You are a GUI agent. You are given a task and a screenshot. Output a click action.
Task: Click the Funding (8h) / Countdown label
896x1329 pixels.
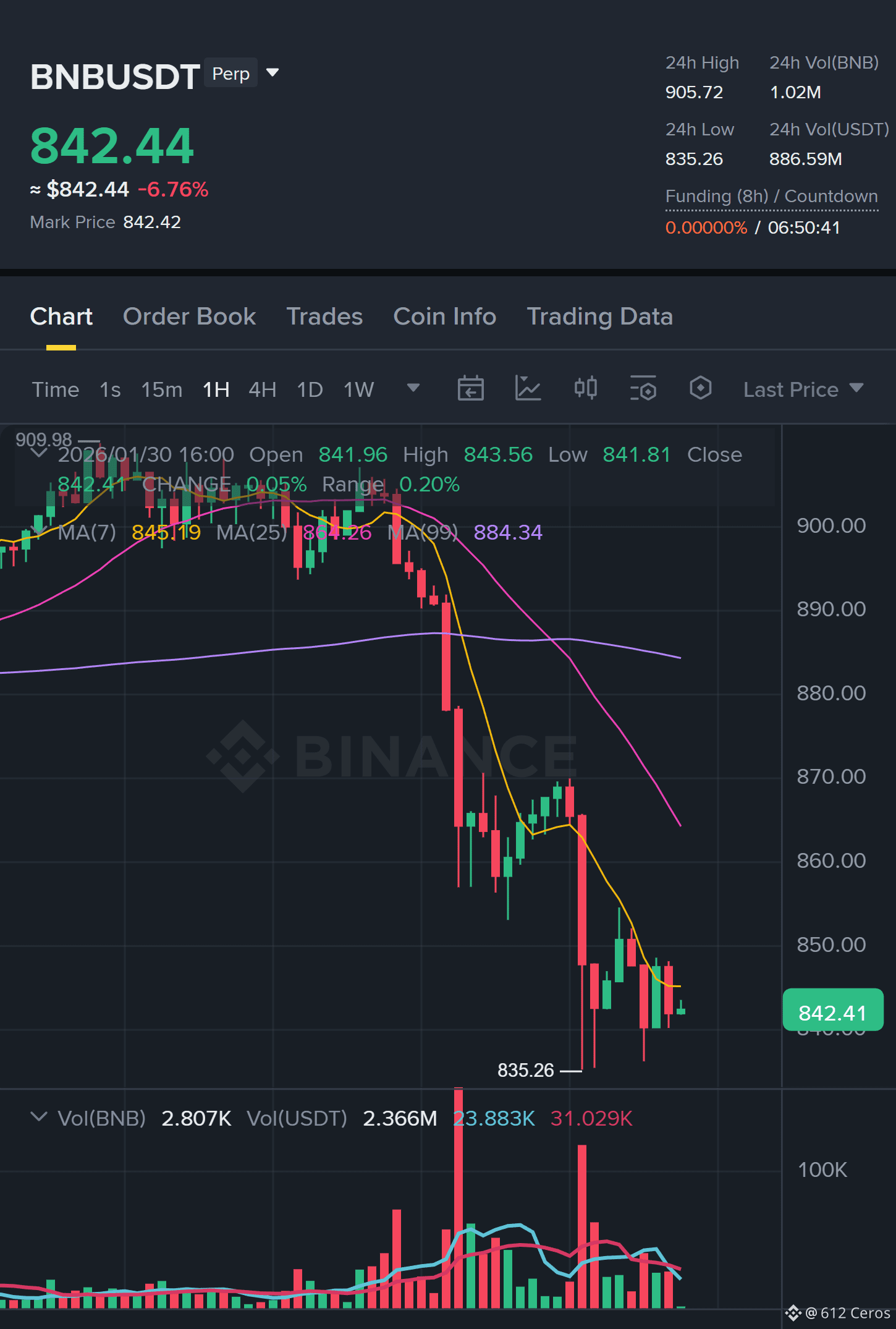(x=771, y=197)
